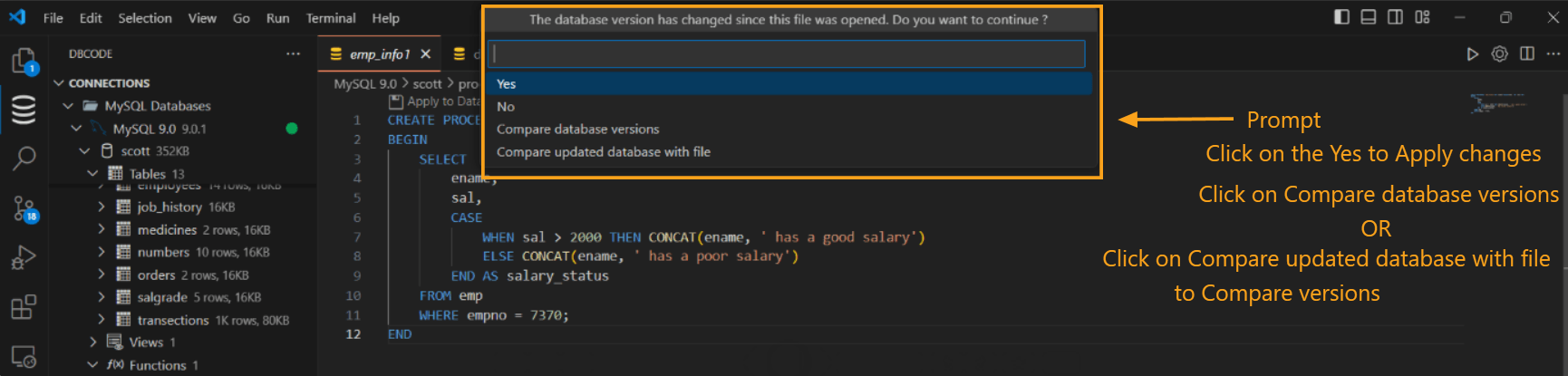Screen dimensions: 1568x376
Task: Open the View menu
Action: click(x=202, y=18)
